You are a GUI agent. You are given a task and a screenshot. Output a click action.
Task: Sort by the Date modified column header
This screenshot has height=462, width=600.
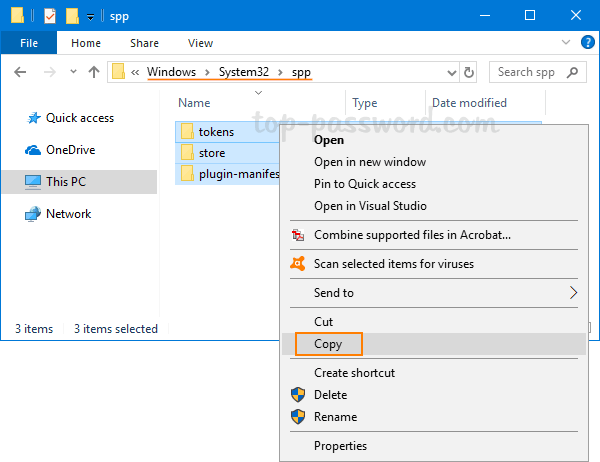(469, 103)
